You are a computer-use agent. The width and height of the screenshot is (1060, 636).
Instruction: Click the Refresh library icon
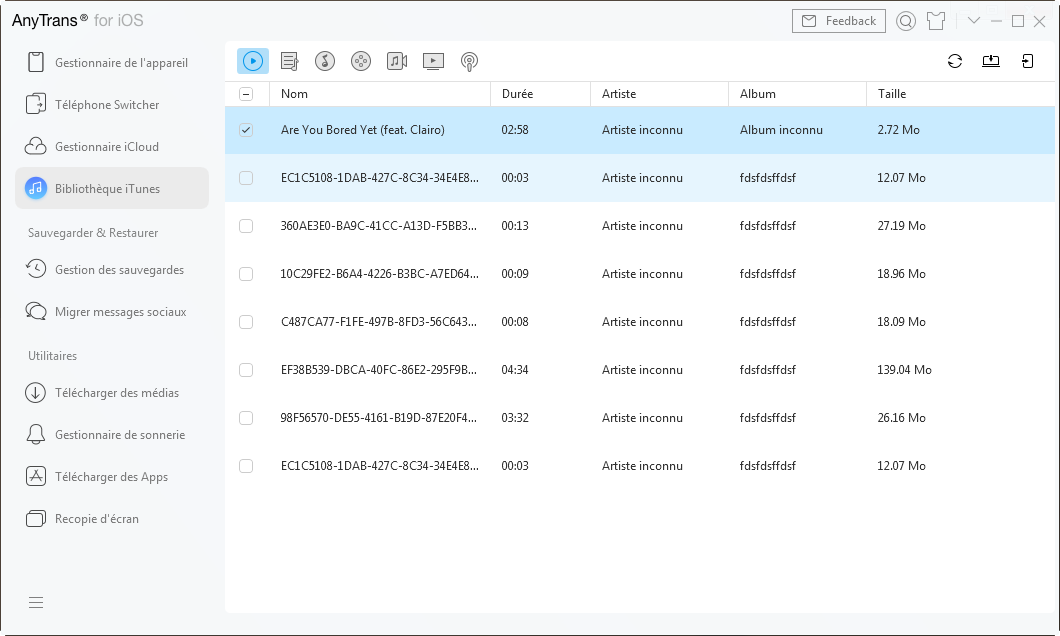pos(955,61)
